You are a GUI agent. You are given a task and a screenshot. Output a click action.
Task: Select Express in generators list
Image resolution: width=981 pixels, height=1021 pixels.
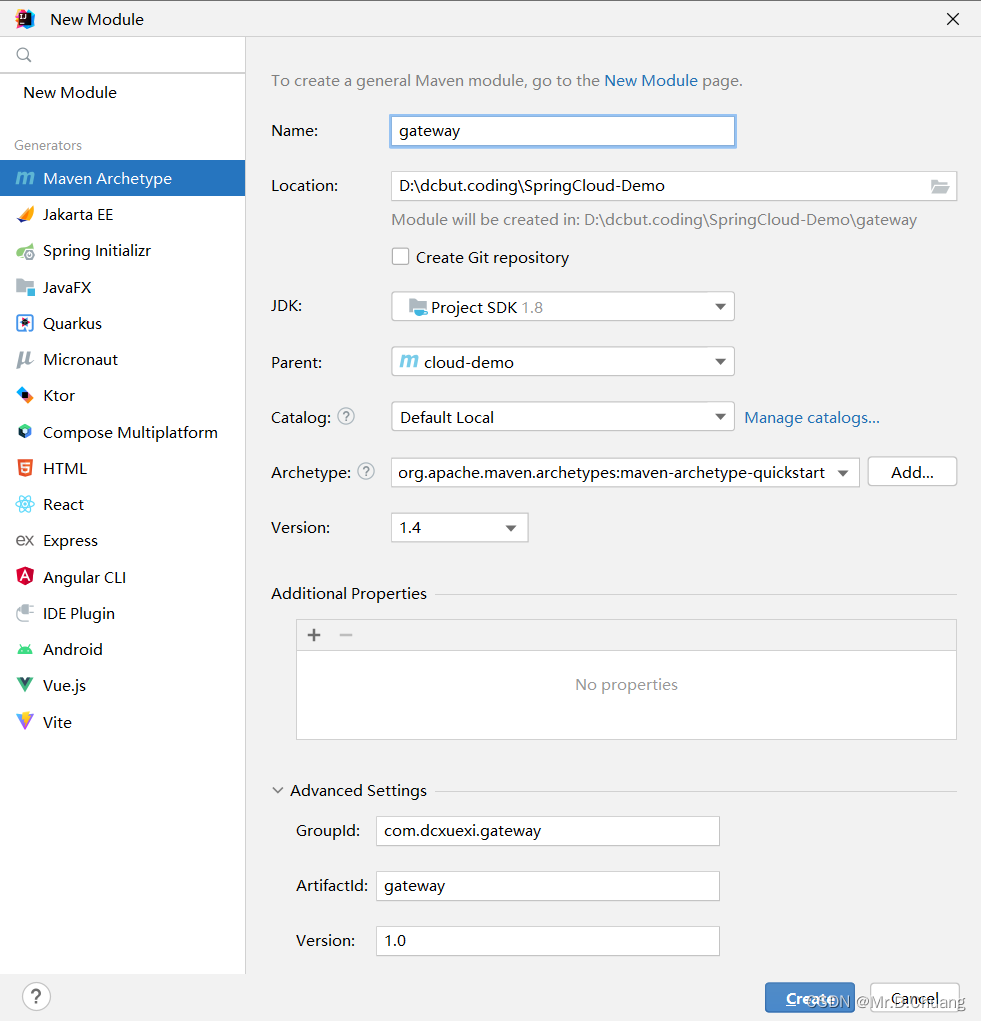[122, 540]
